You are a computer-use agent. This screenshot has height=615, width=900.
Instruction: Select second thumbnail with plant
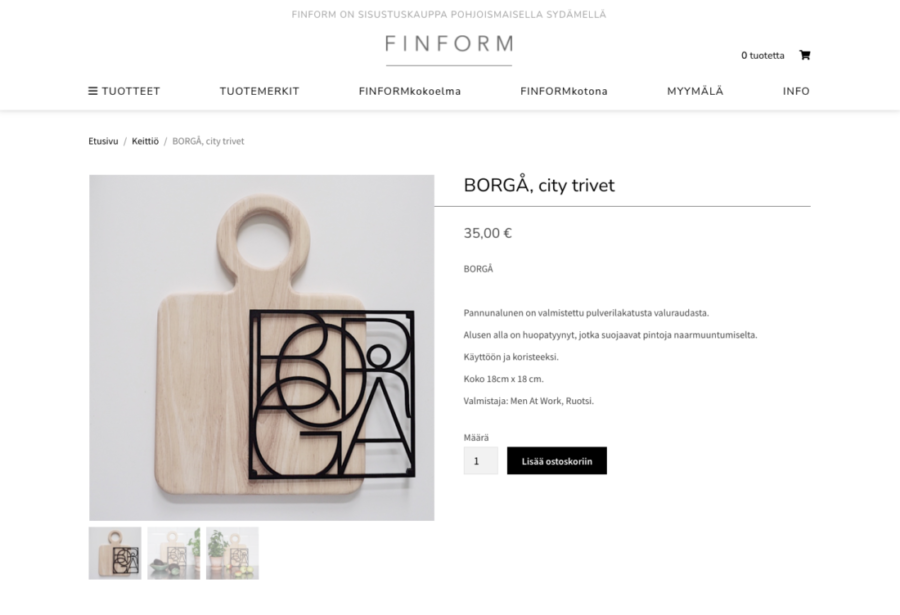(x=174, y=553)
